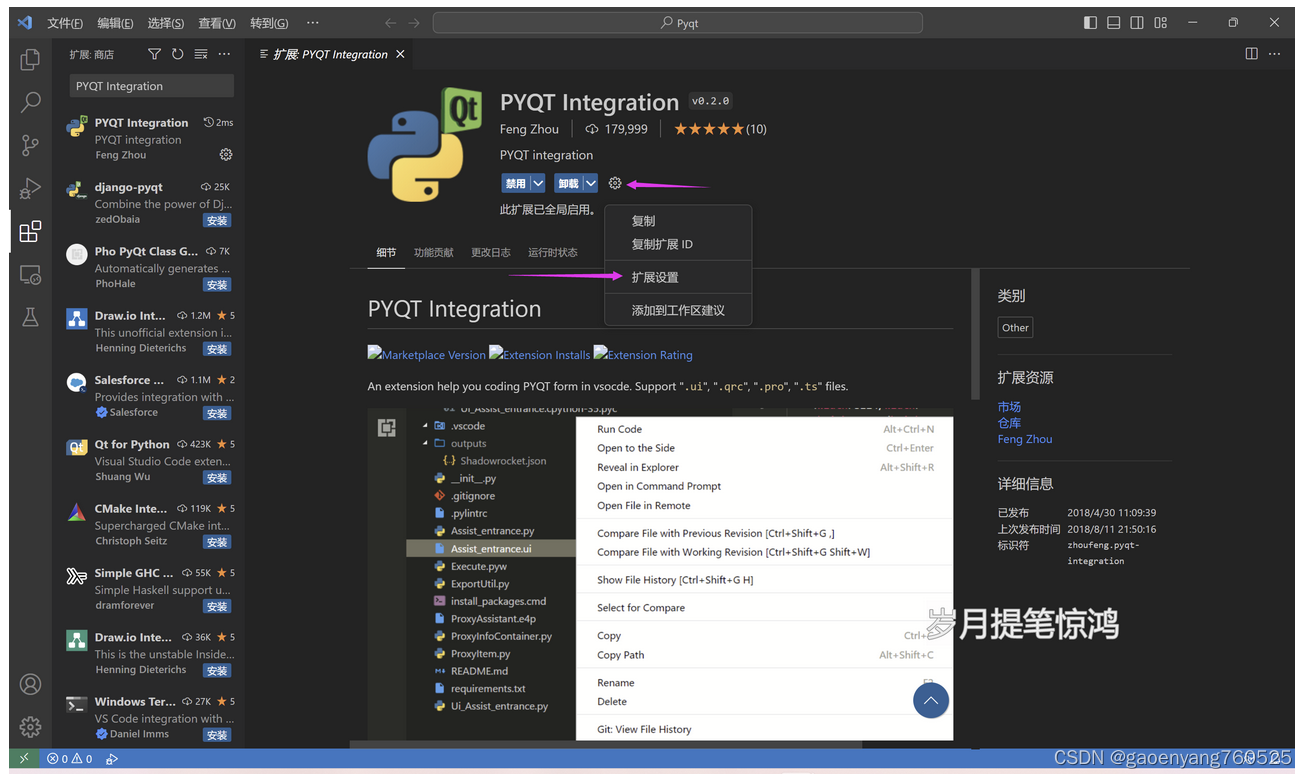Click the filter extensions funnel icon
Viewport: 1308px width, 778px height.
pyautogui.click(x=154, y=54)
